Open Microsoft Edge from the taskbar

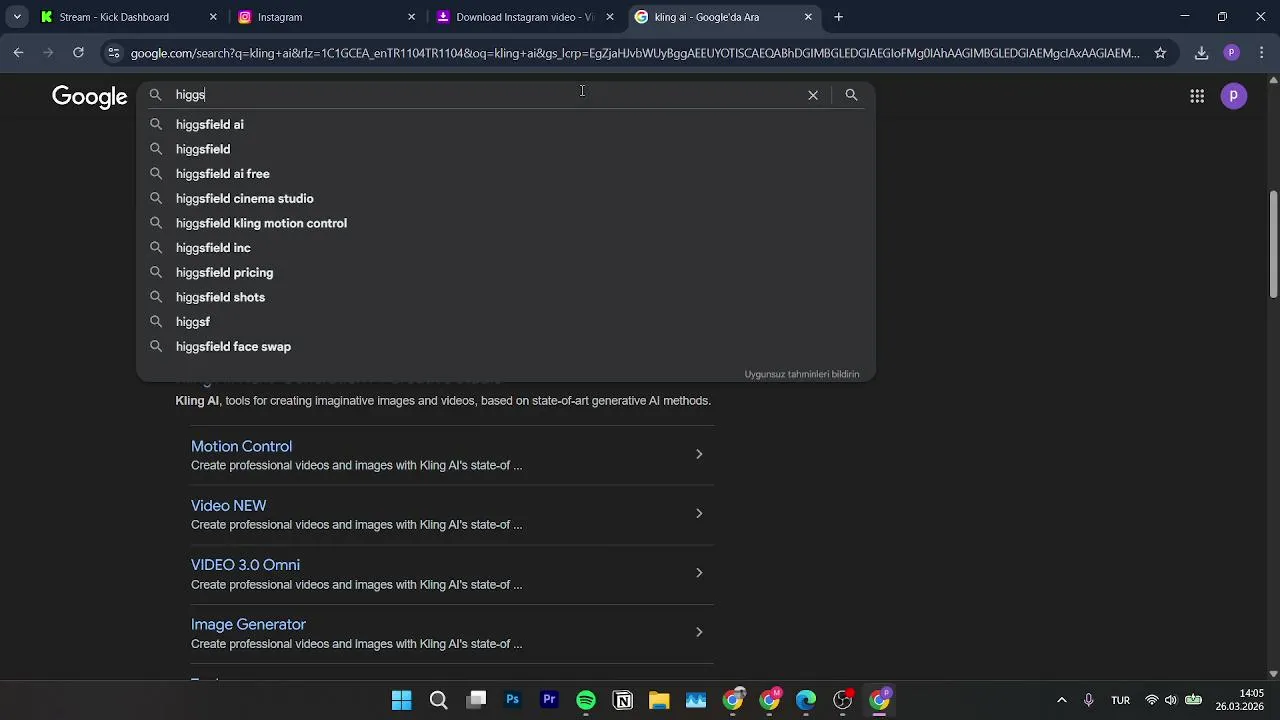click(806, 700)
